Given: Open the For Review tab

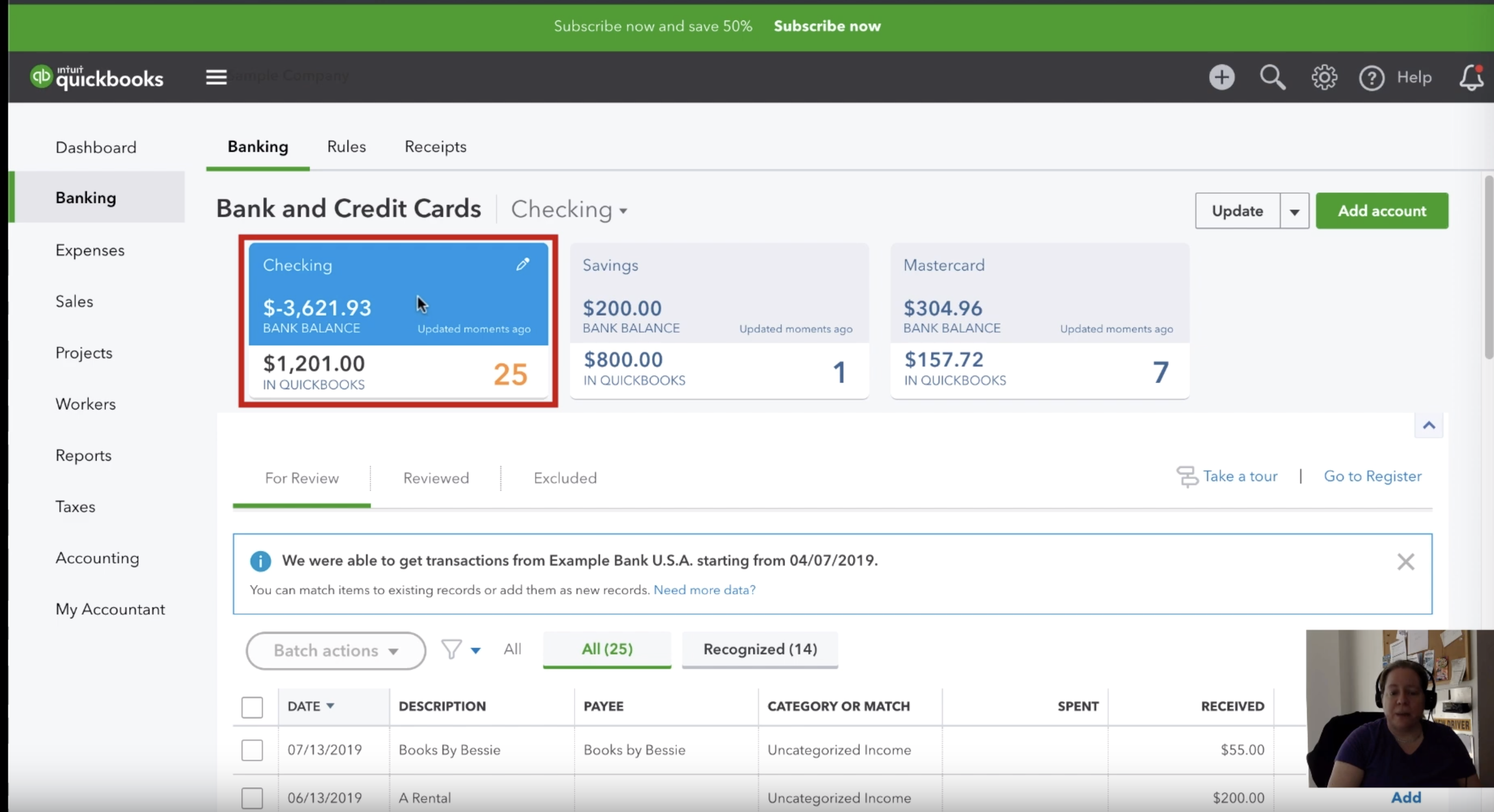Looking at the screenshot, I should pyautogui.click(x=302, y=478).
